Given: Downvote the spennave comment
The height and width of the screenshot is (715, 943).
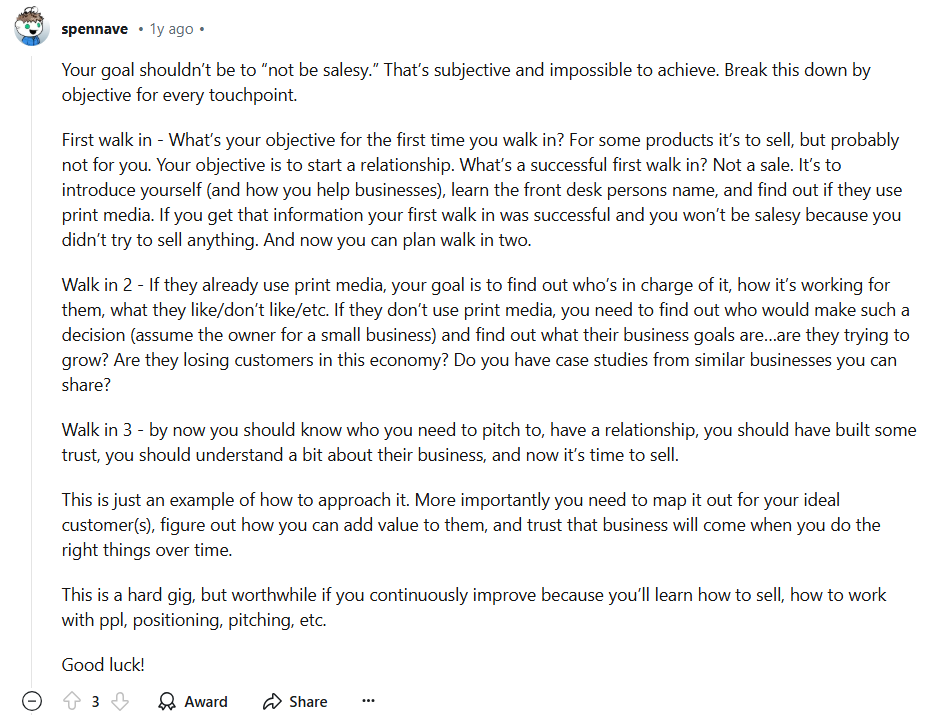Looking at the screenshot, I should click(x=120, y=701).
